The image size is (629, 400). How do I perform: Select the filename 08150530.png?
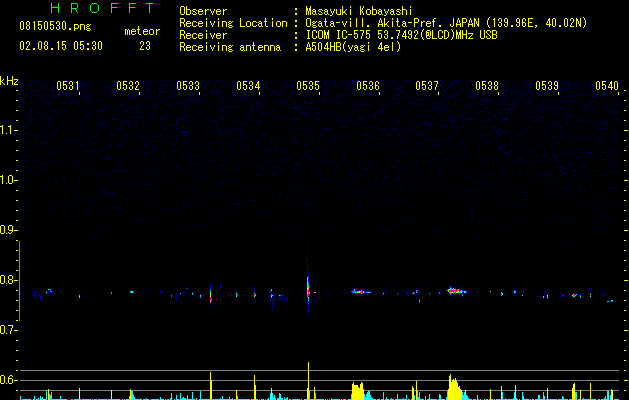(55, 26)
